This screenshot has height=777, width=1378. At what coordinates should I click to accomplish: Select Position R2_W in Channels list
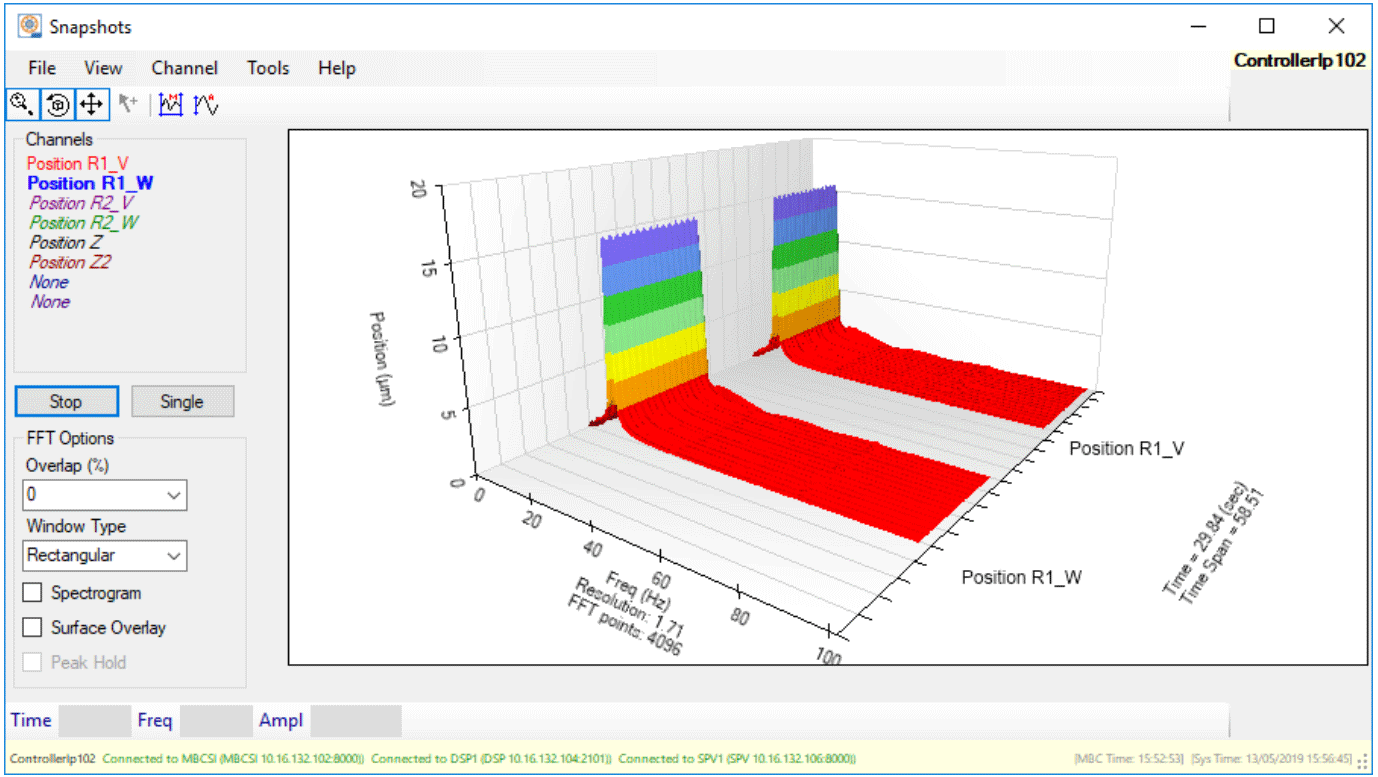83,223
